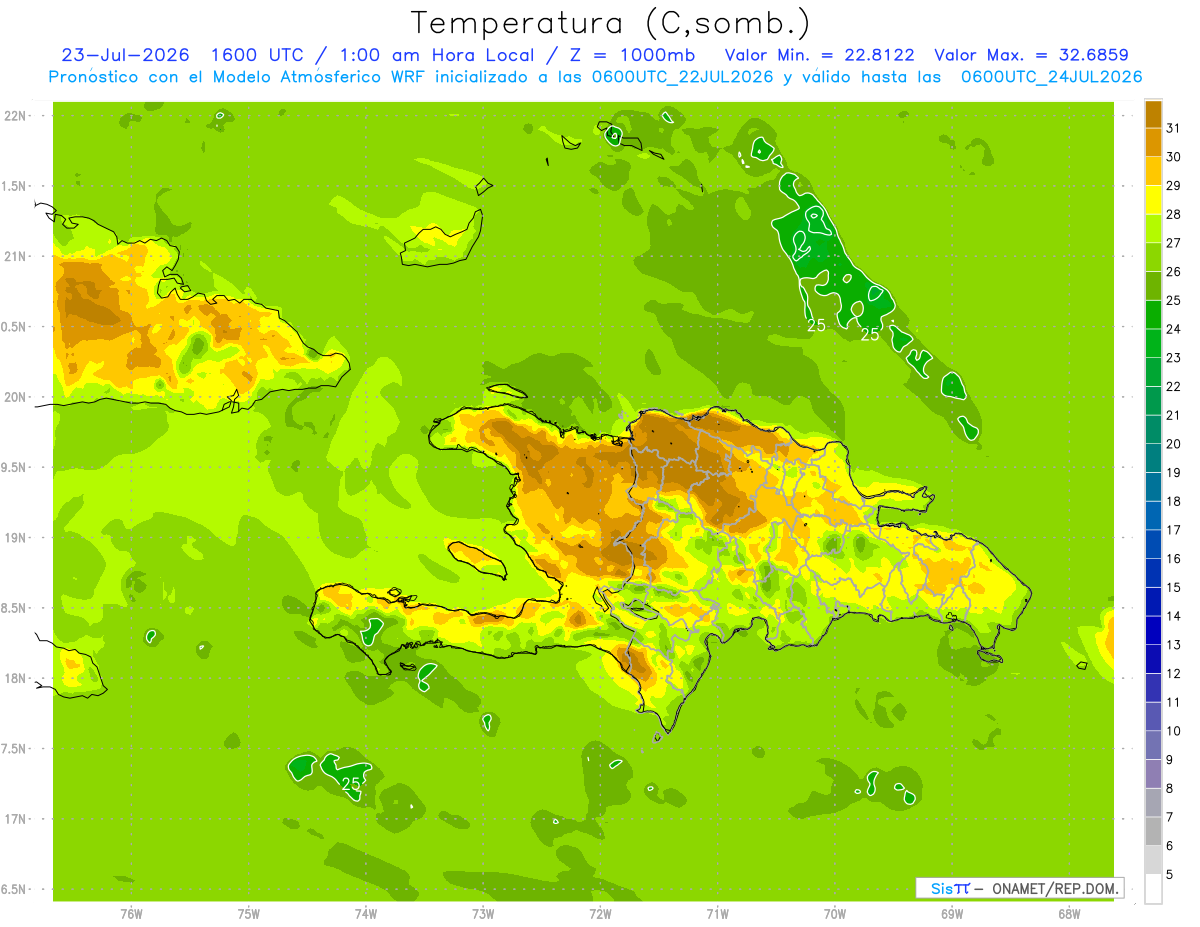Click the legend scale value '28'
1200x927 pixels.
click(1173, 214)
